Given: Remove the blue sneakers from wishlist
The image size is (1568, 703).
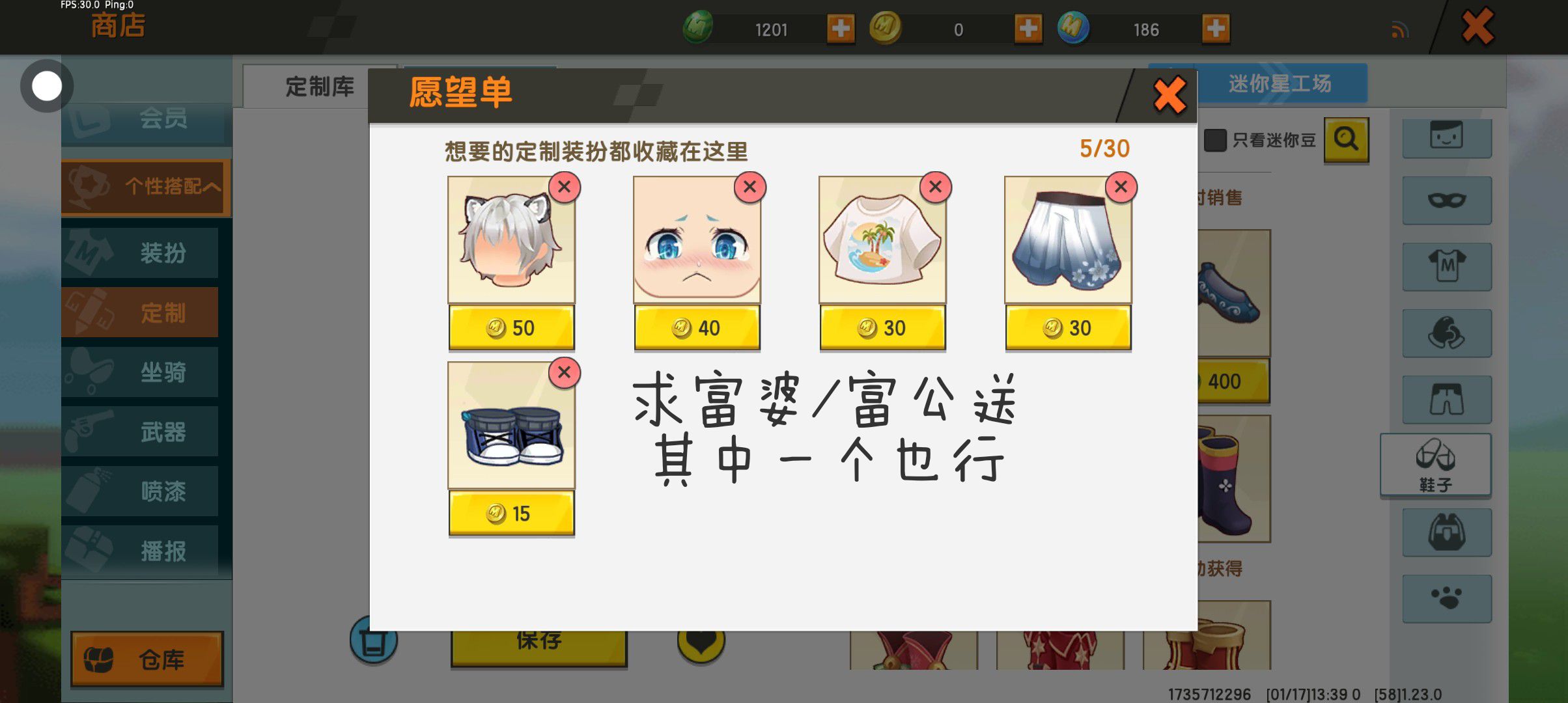Looking at the screenshot, I should (564, 372).
